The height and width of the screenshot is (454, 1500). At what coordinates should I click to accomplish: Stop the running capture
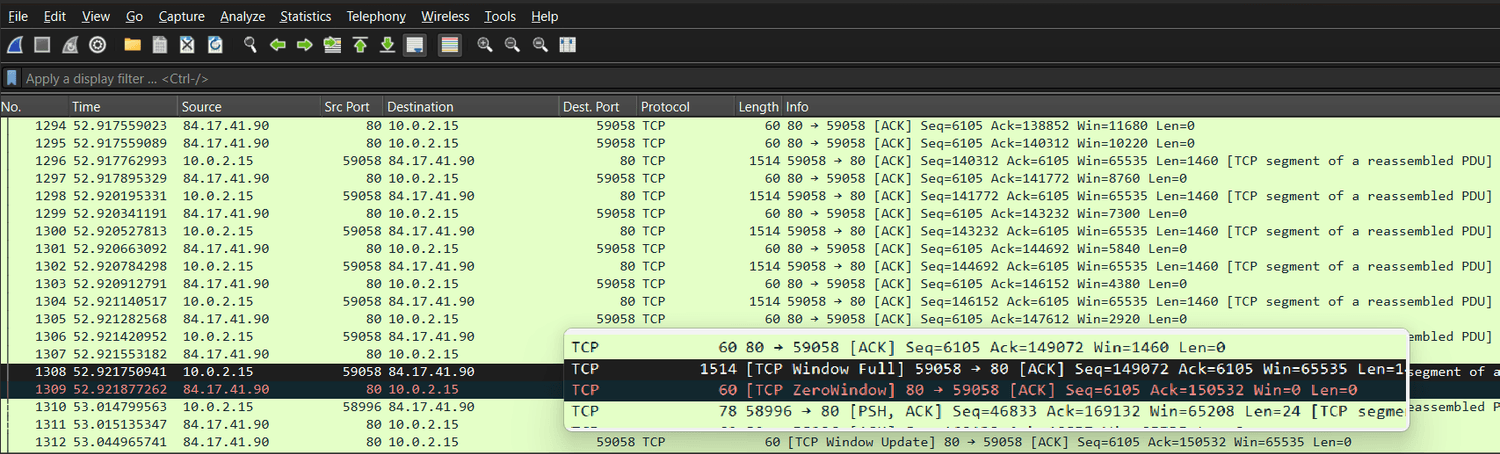pos(42,45)
